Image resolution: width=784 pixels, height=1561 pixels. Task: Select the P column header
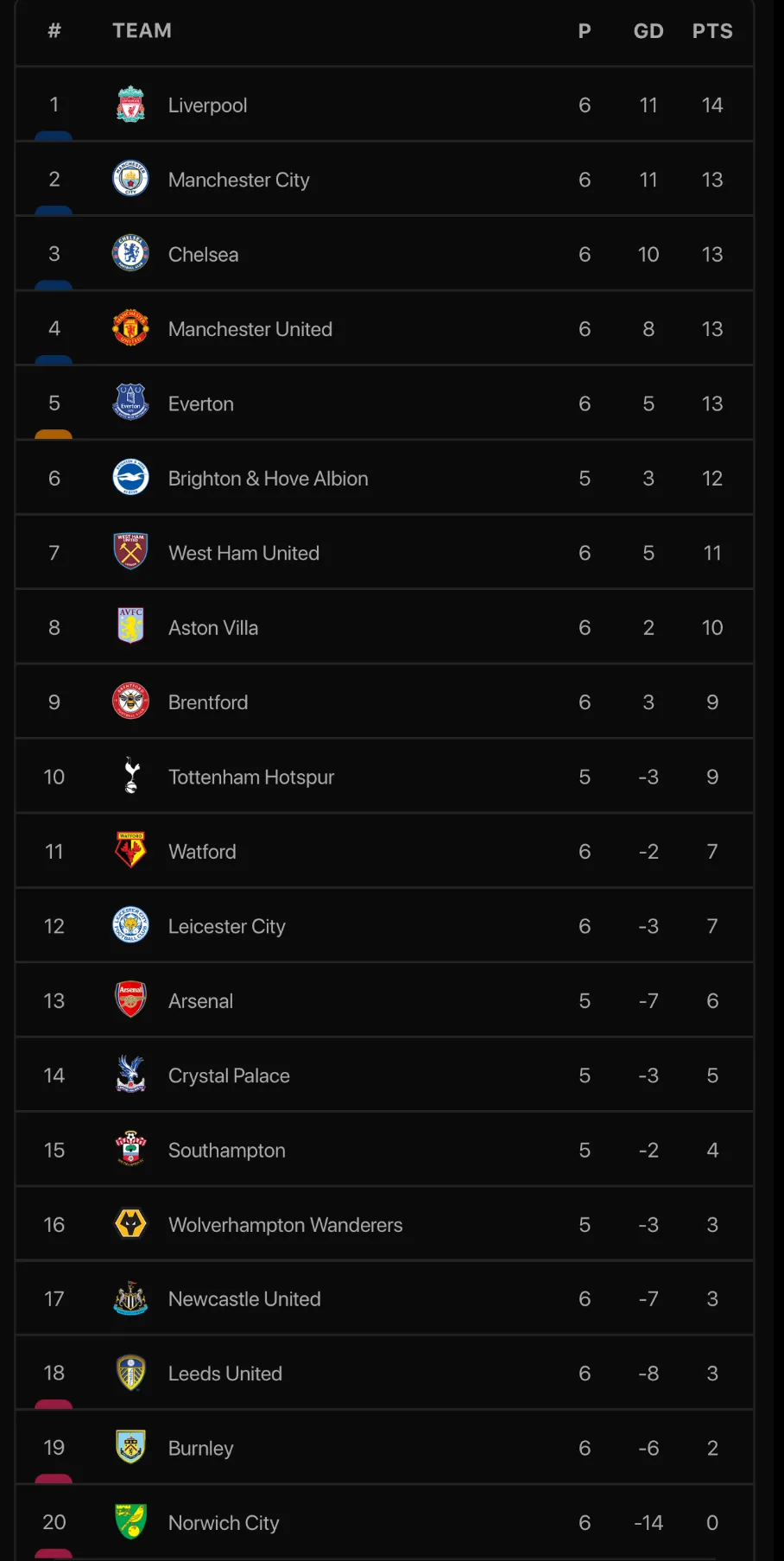click(585, 31)
